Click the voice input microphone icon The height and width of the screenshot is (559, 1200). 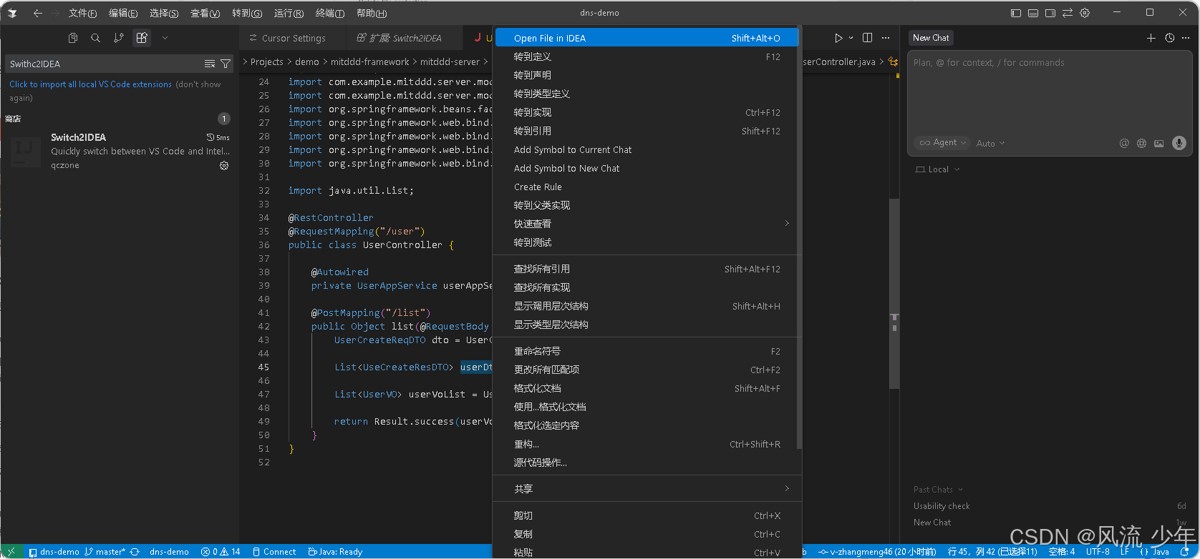point(1179,143)
